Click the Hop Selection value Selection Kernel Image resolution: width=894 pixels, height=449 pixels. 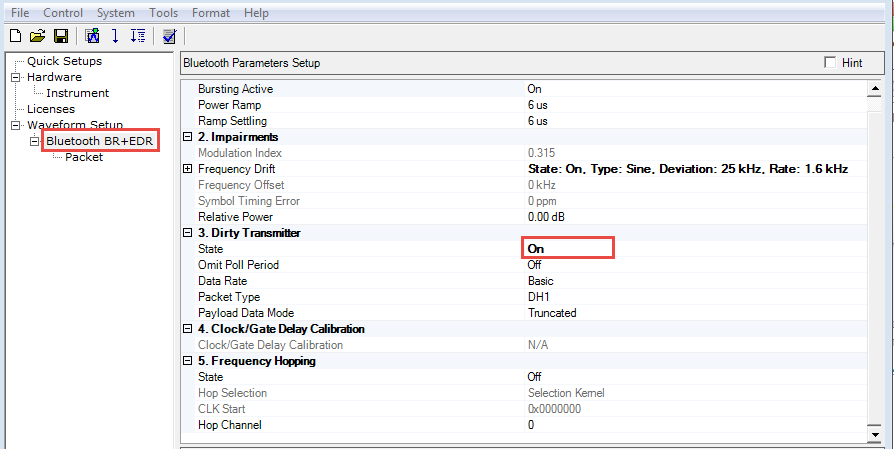pos(566,393)
